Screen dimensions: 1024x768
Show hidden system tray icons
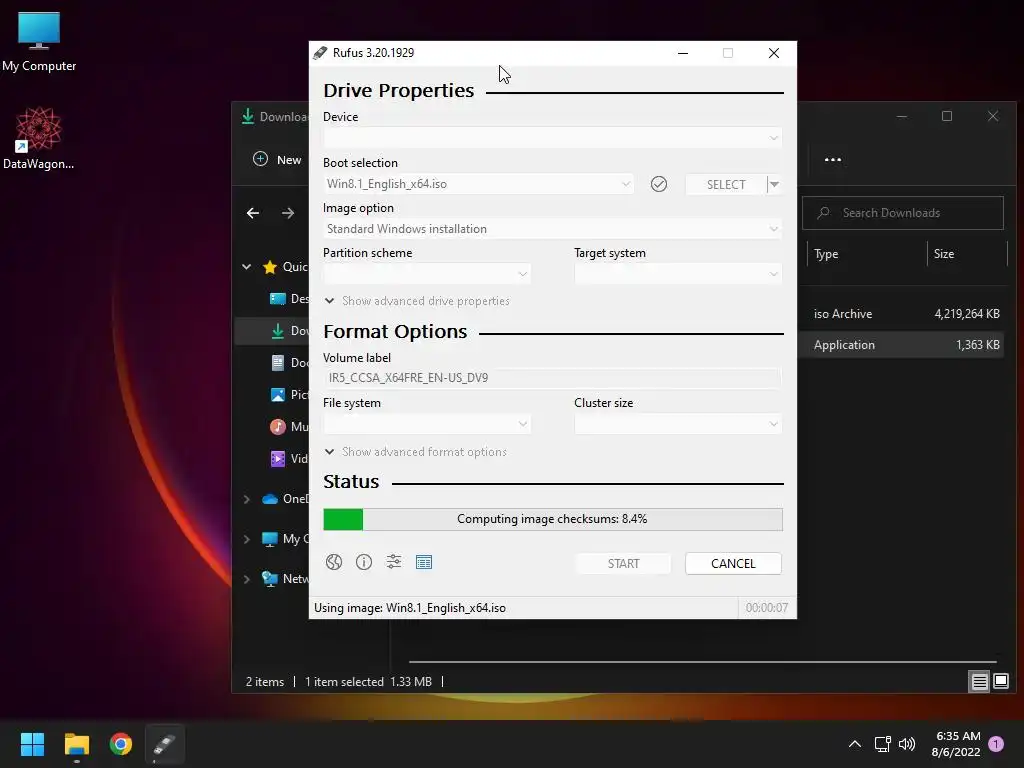(x=854, y=744)
